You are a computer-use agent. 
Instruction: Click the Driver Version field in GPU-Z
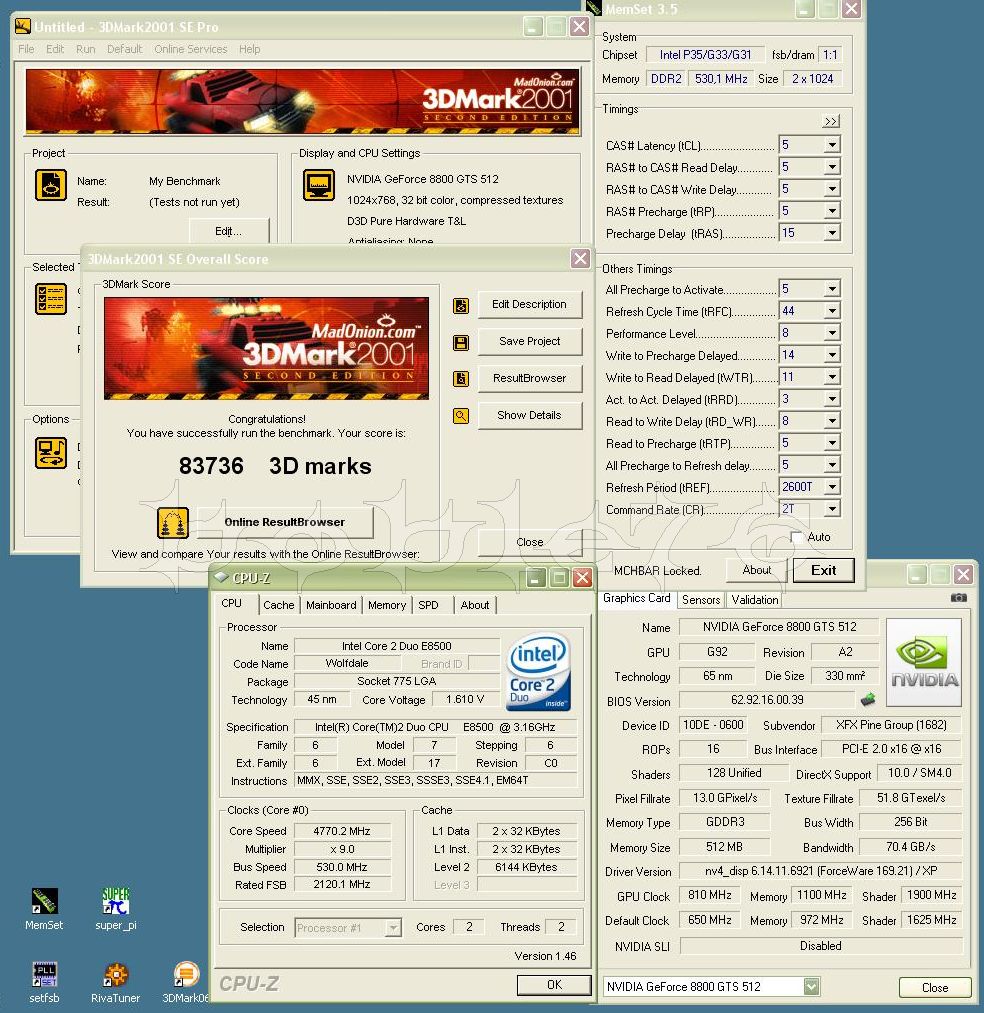(x=820, y=871)
